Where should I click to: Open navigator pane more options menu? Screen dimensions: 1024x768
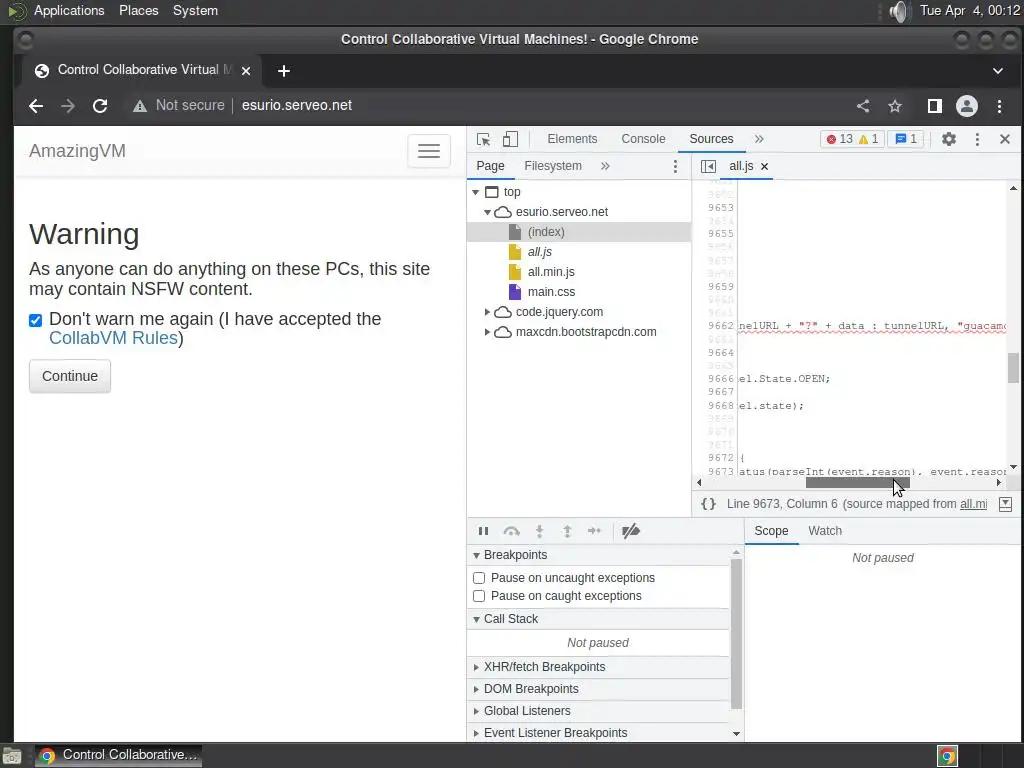(x=675, y=167)
